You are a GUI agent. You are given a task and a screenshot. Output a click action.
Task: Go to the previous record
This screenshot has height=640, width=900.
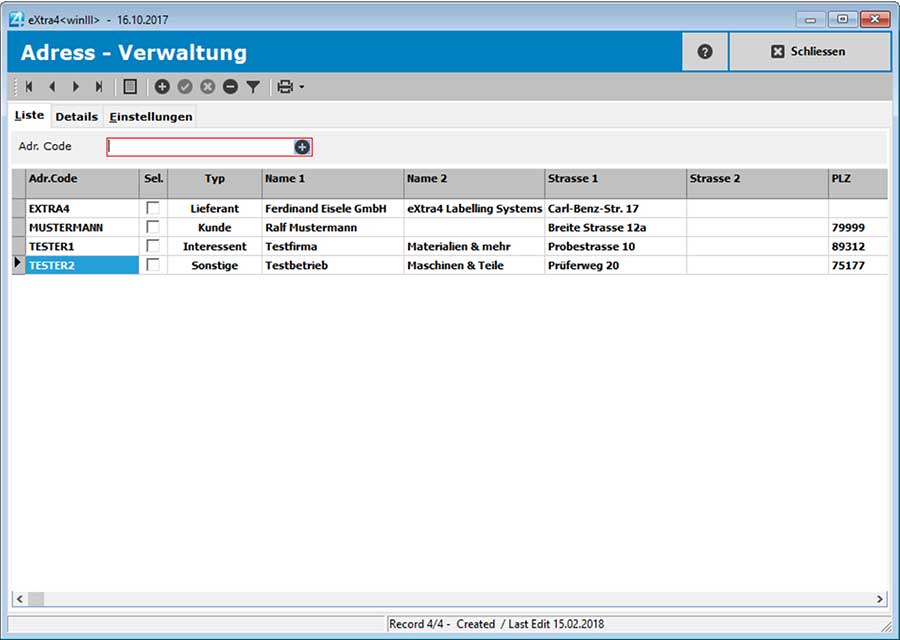coord(52,86)
